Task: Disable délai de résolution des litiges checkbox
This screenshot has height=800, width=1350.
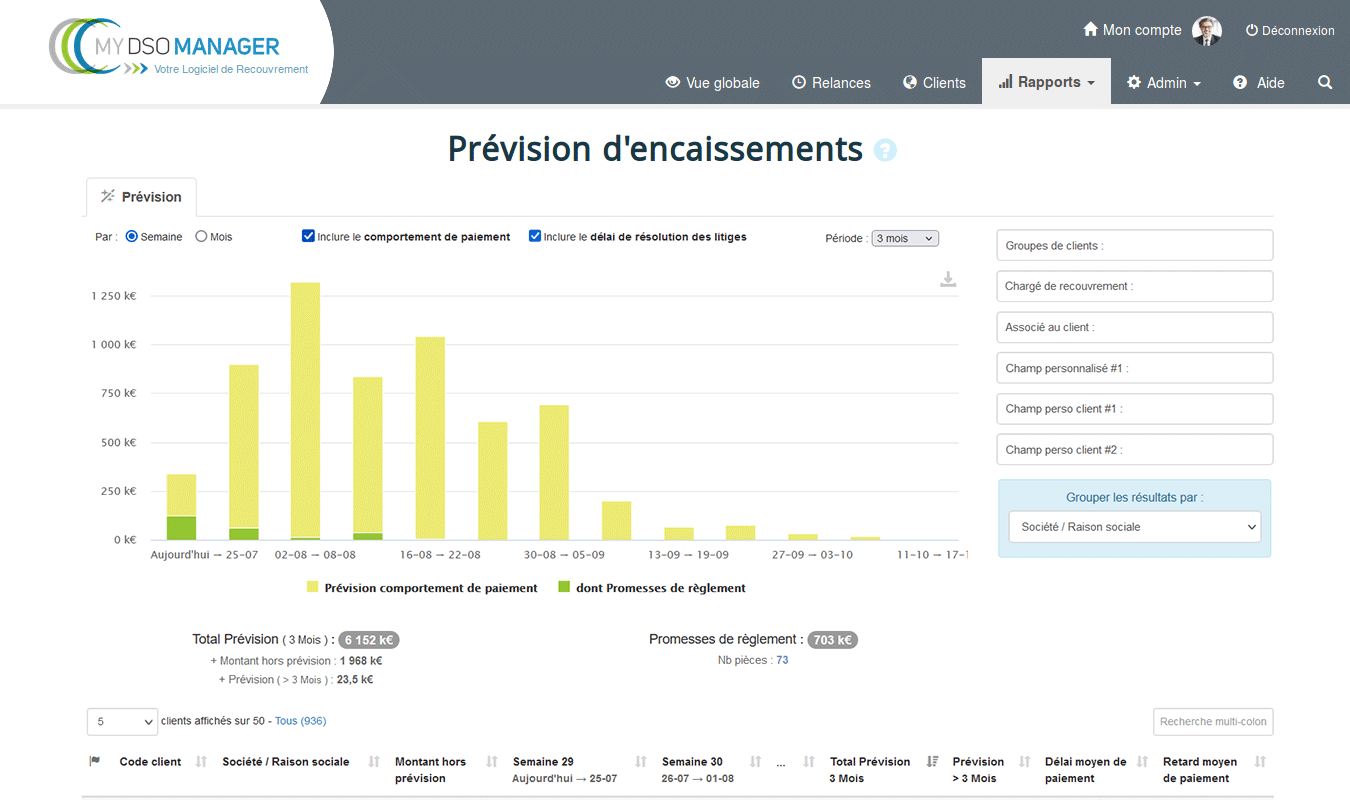Action: pos(535,237)
